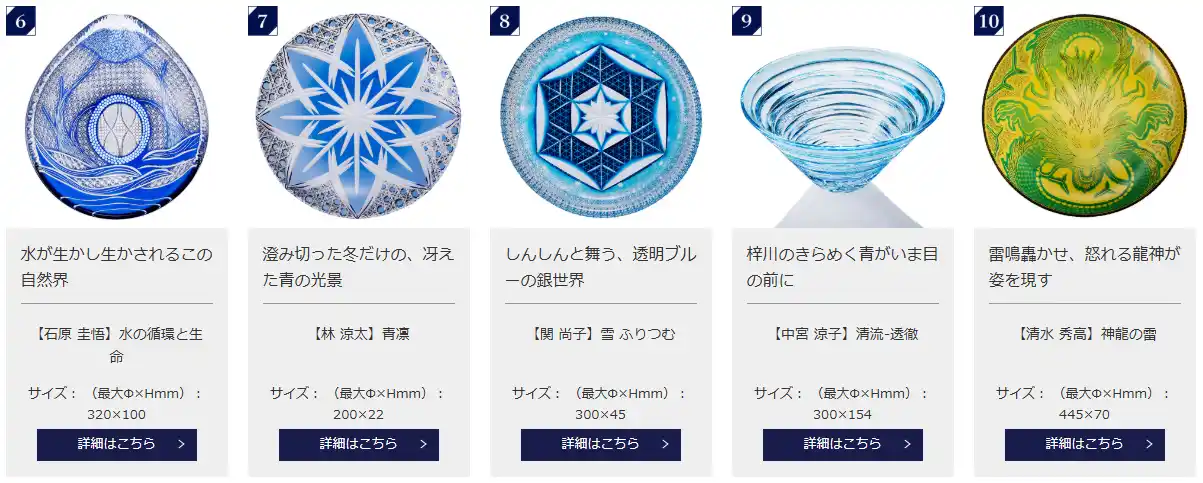
Task: Click 詳細はこちら for 神龍の雷
Action: pyautogui.click(x=1085, y=444)
